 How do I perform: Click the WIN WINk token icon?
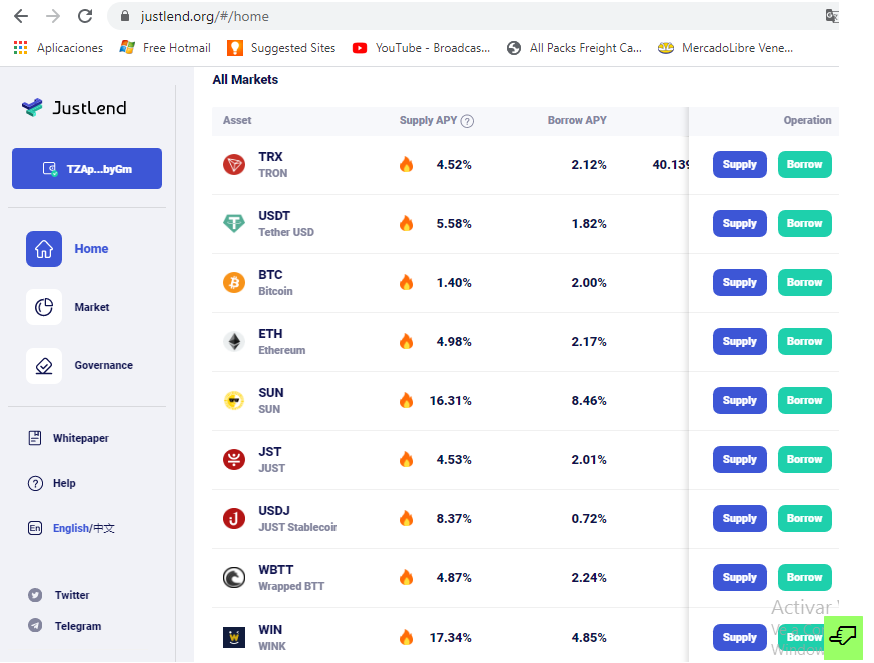coord(234,637)
